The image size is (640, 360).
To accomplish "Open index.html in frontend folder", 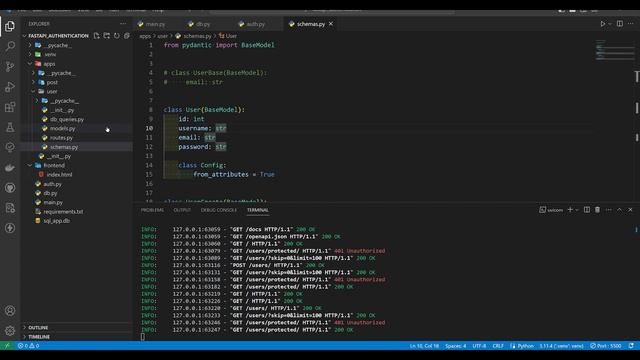I will [59, 175].
